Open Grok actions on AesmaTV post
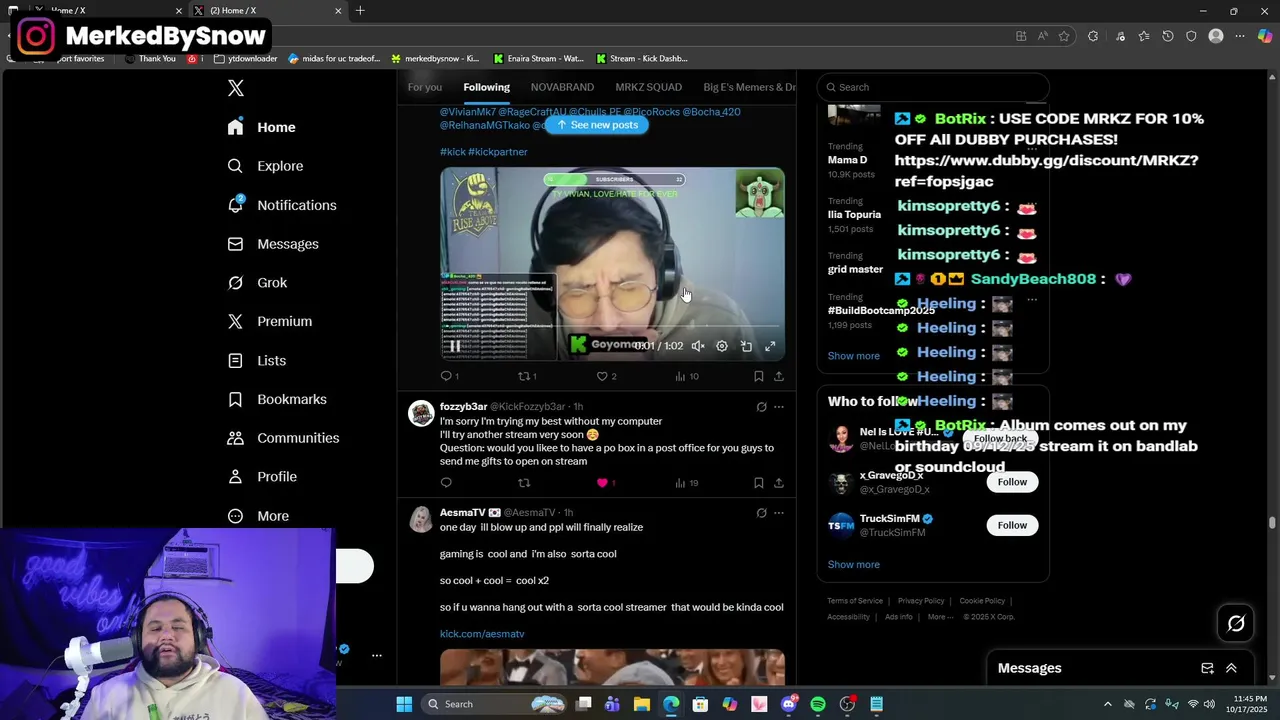 pos(761,513)
